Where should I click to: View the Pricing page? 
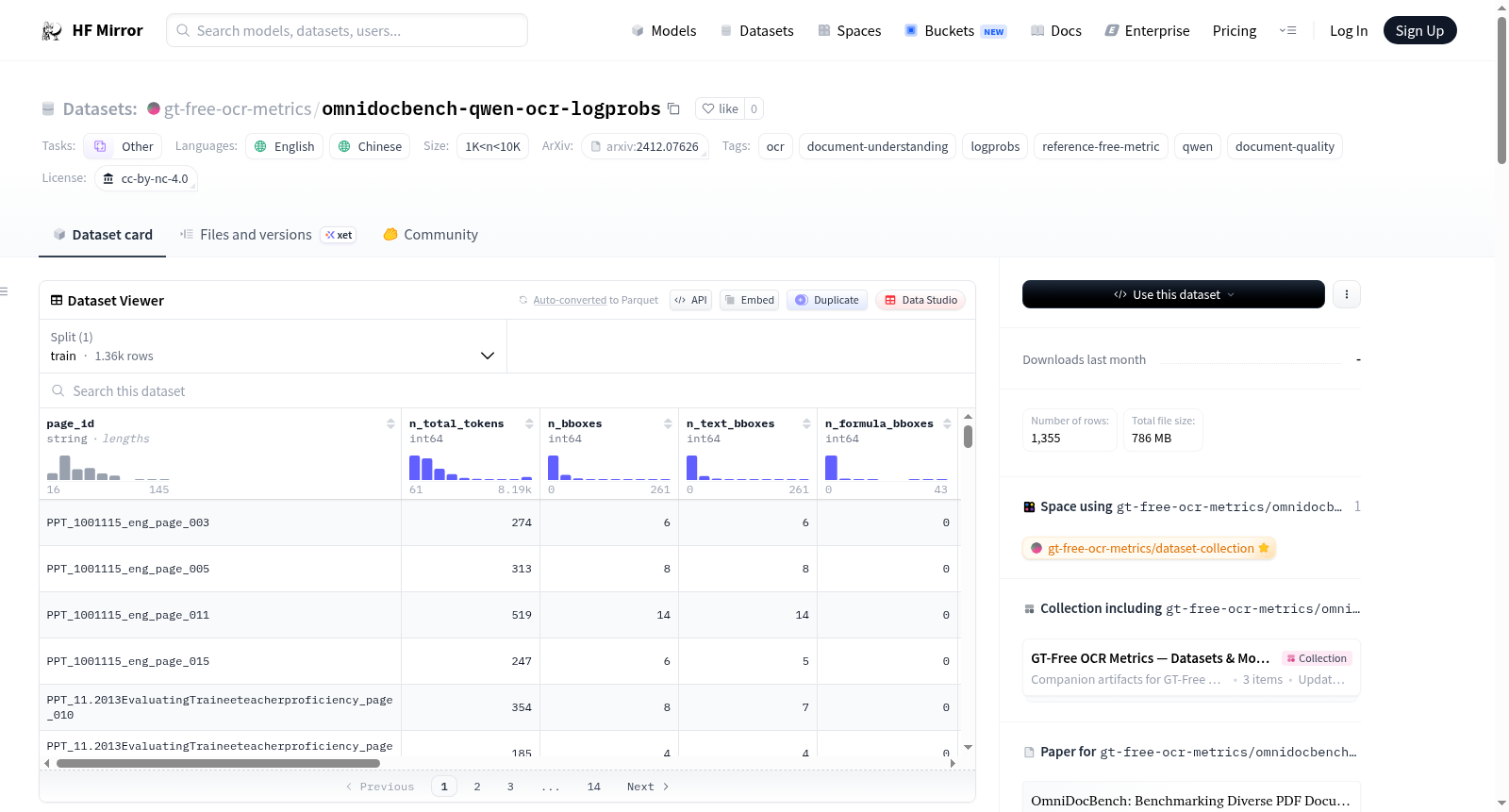(x=1235, y=30)
